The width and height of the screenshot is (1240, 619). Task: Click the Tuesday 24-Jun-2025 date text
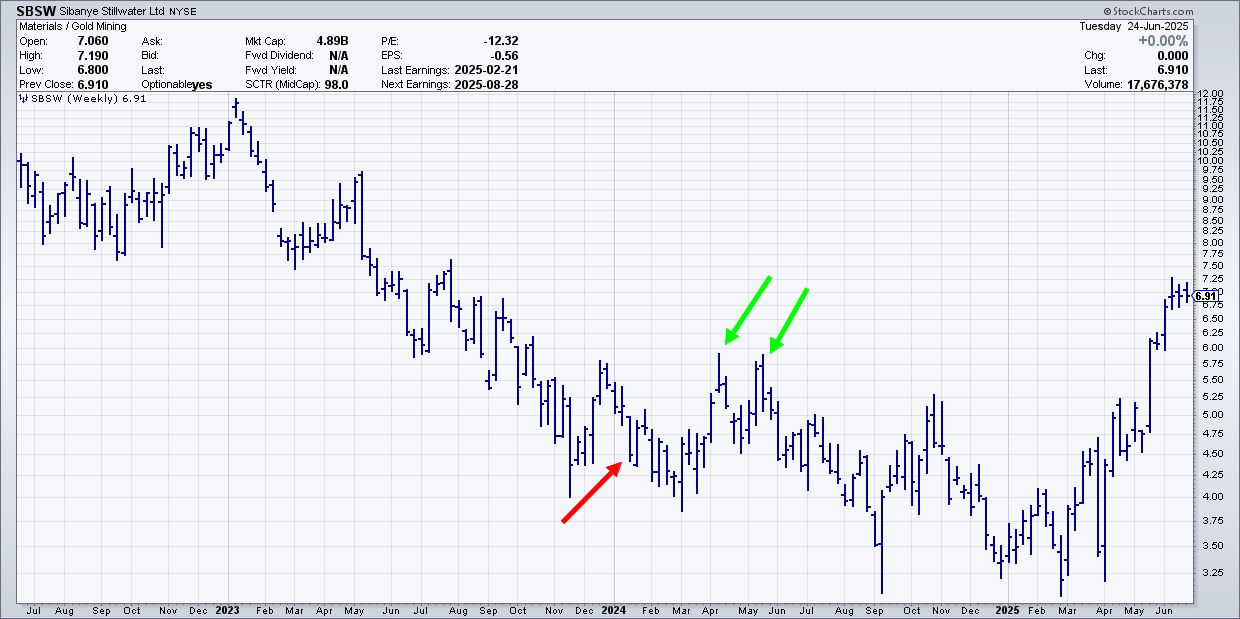click(1133, 27)
